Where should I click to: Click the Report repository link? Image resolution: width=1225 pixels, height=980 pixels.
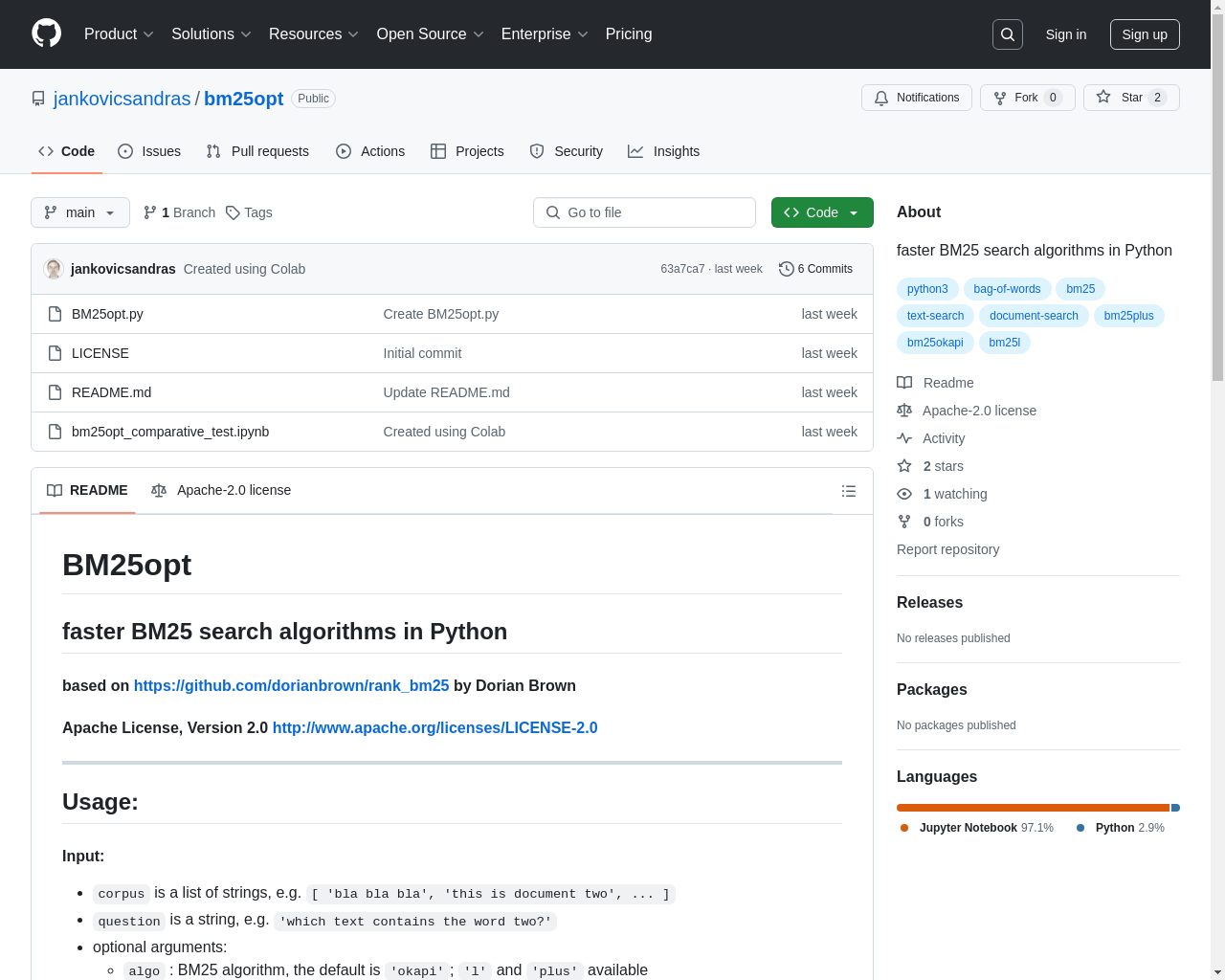(947, 549)
